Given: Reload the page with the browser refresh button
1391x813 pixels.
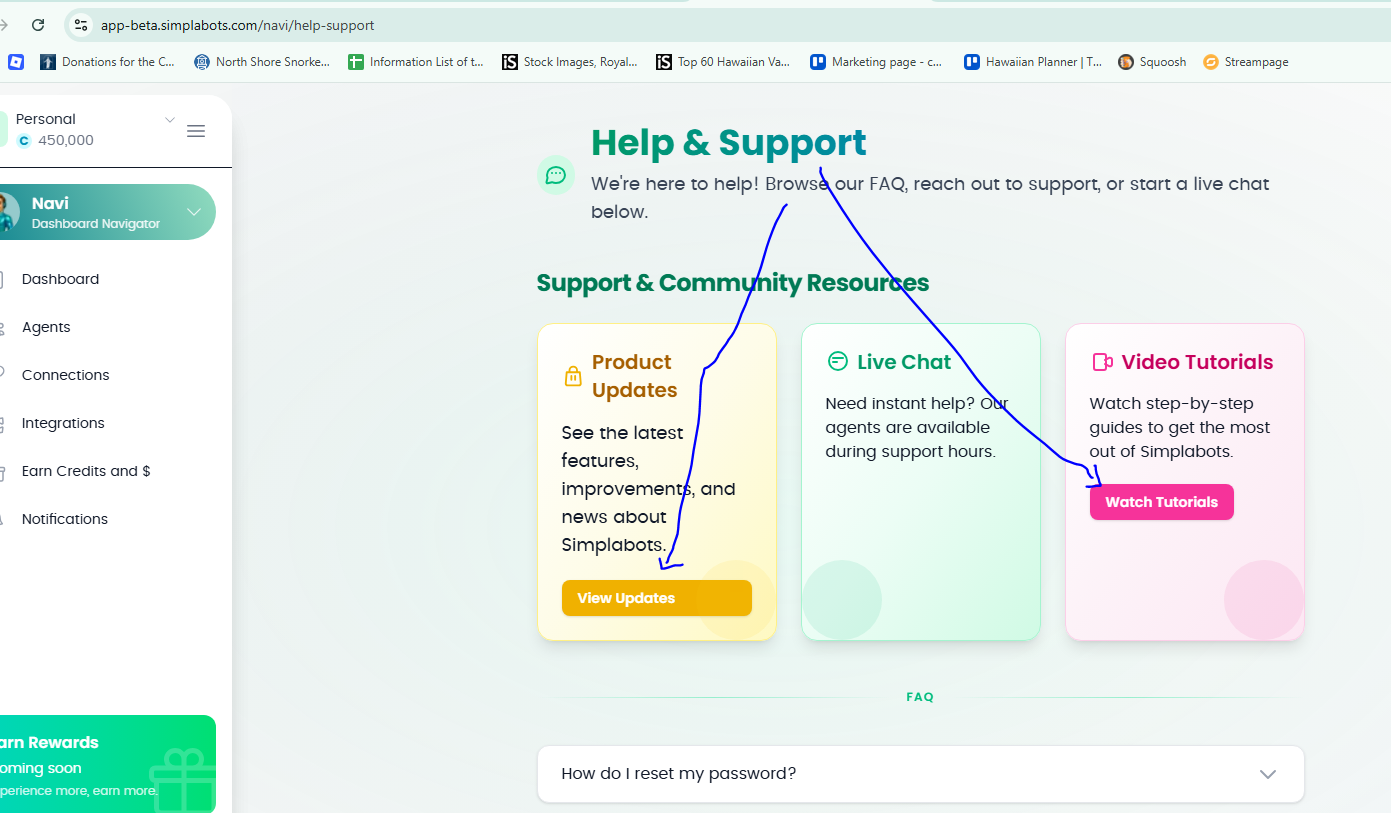Looking at the screenshot, I should click(38, 25).
